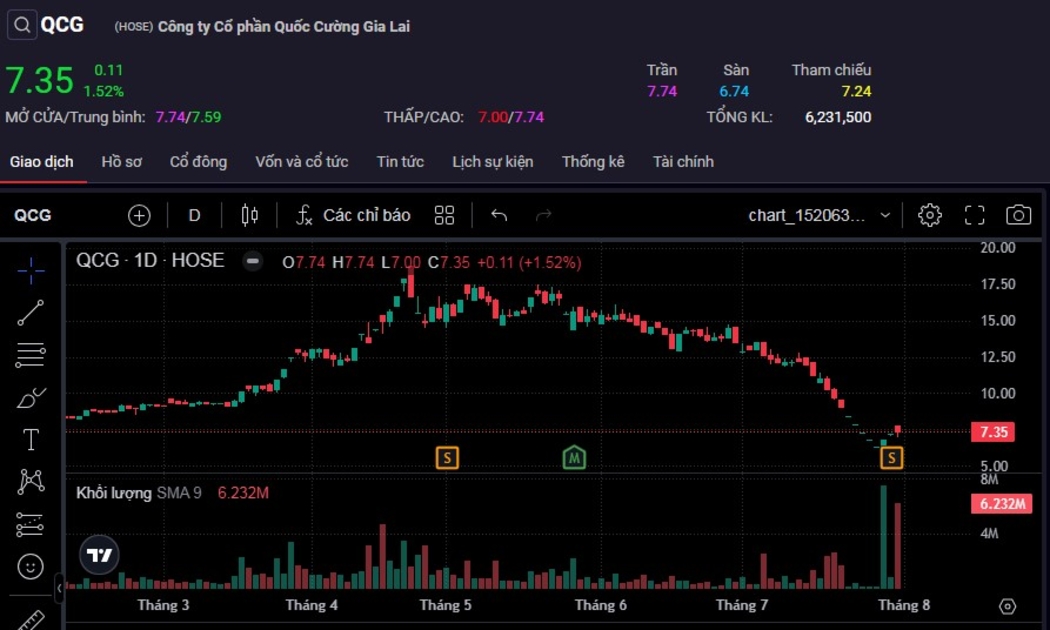This screenshot has width=1050, height=630.
Task: Open the emoji icons tool
Action: point(31,567)
